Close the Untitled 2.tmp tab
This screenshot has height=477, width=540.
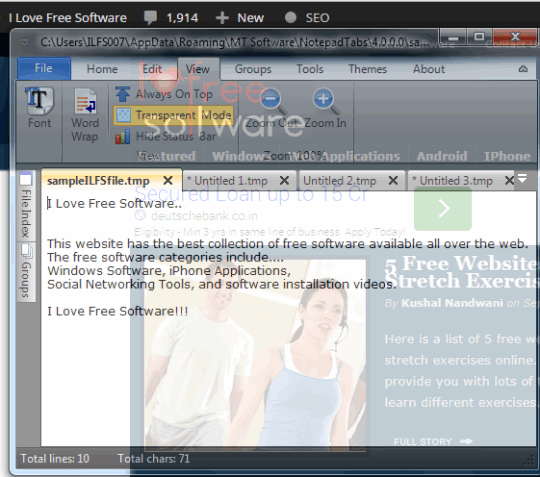393,180
